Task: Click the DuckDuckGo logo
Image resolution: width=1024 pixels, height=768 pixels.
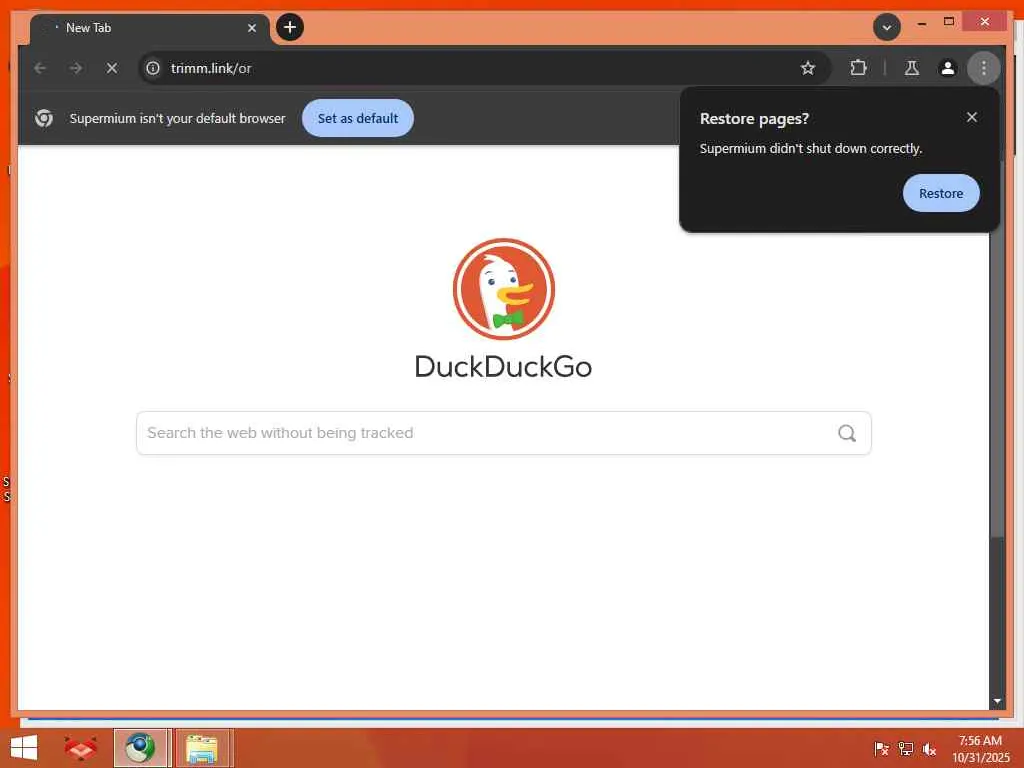Action: click(x=504, y=289)
